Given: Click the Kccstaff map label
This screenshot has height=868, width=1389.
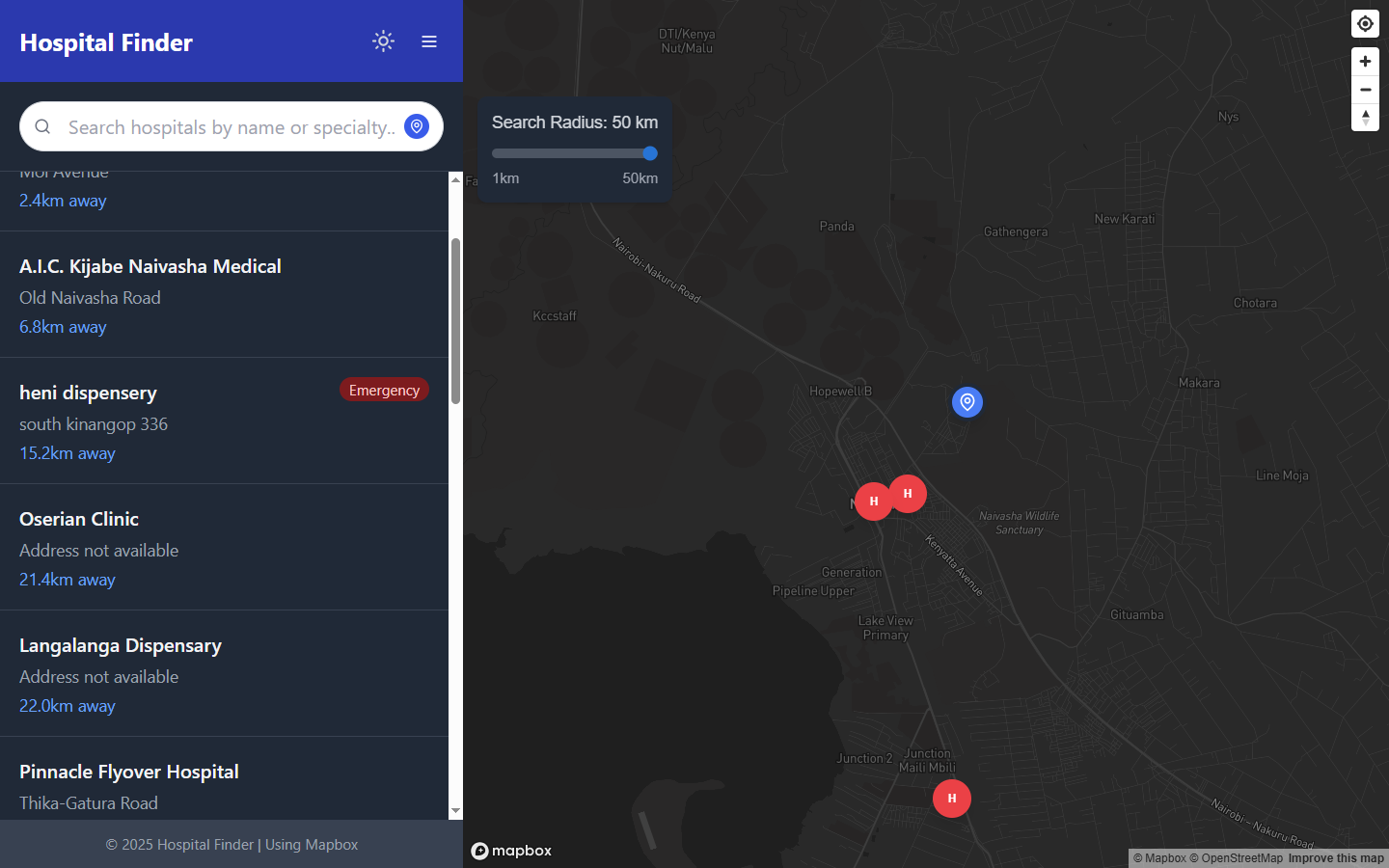Looking at the screenshot, I should [x=555, y=316].
